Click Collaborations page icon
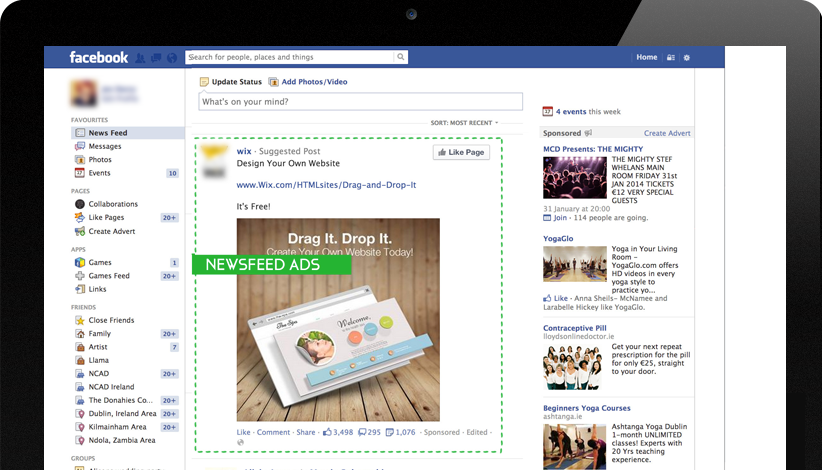Image resolution: width=822 pixels, height=470 pixels. point(80,204)
